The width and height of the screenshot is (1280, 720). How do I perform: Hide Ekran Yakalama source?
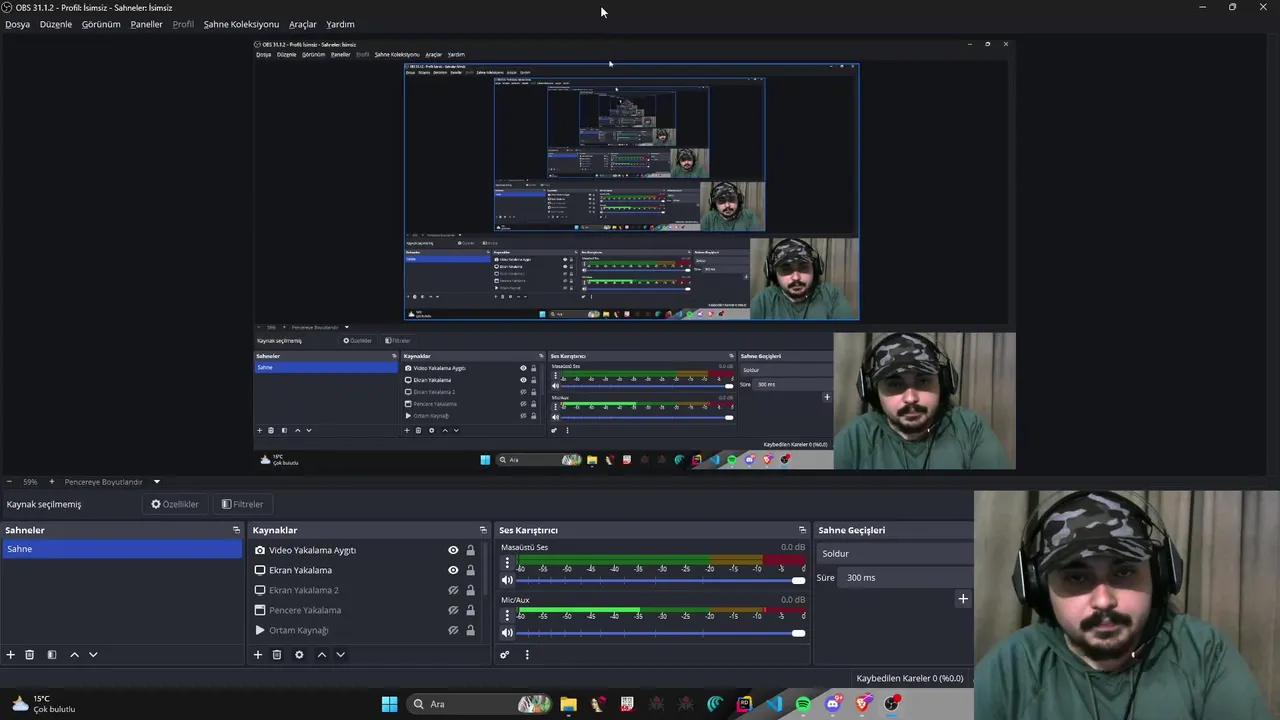[453, 570]
